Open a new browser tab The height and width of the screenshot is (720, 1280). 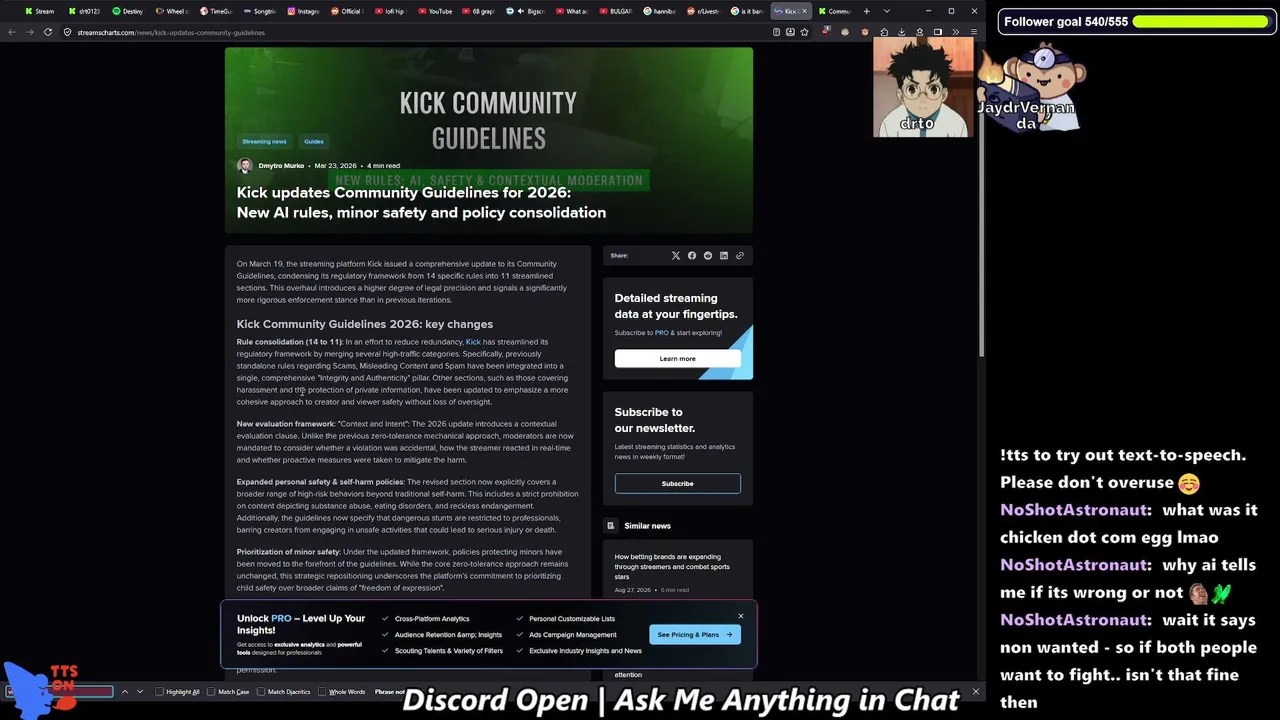[866, 11]
